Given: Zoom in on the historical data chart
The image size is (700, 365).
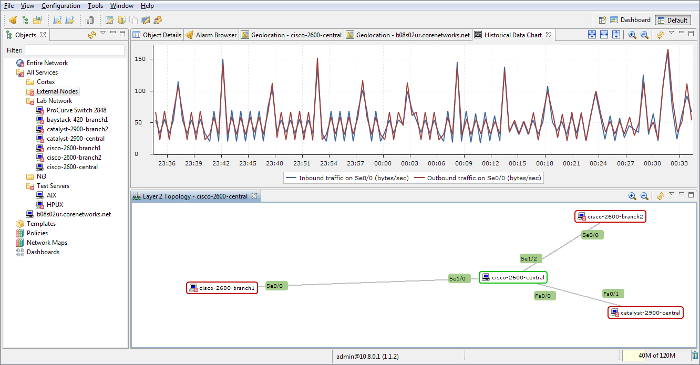Looking at the screenshot, I should (632, 35).
